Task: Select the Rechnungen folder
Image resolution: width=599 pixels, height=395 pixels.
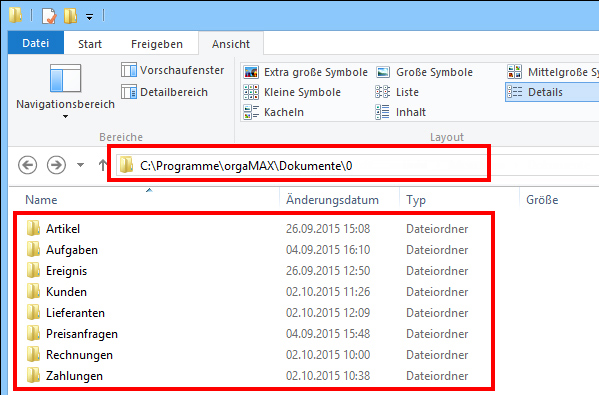Action: click(x=79, y=355)
